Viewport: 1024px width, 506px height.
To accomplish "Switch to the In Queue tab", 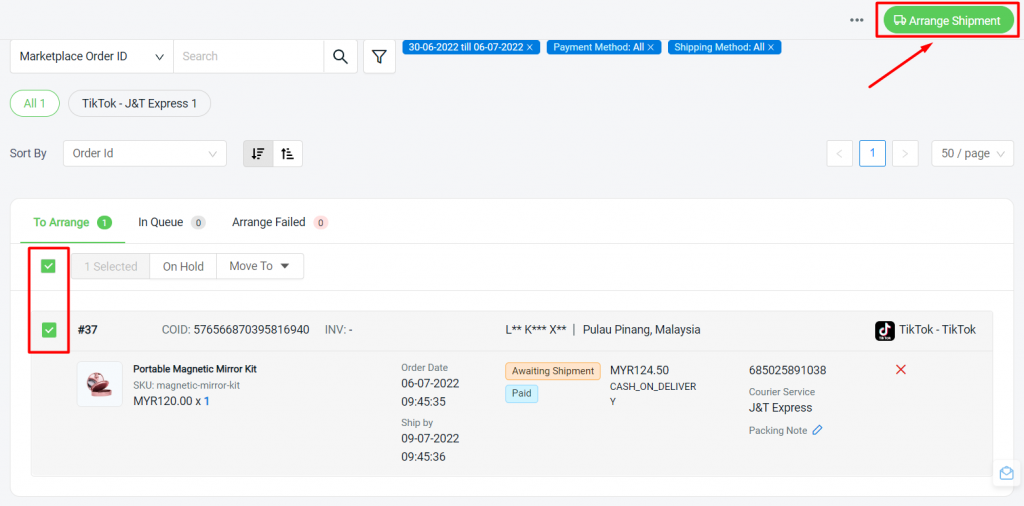I will point(172,223).
